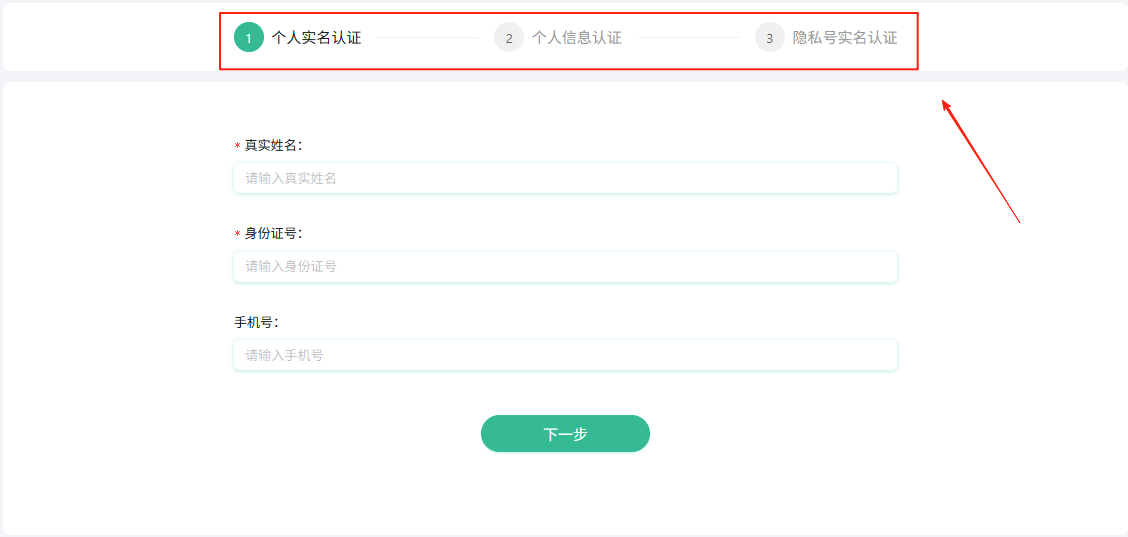Open the 个人实名认证 step
Screen dimensions: 1128x537
tap(316, 38)
